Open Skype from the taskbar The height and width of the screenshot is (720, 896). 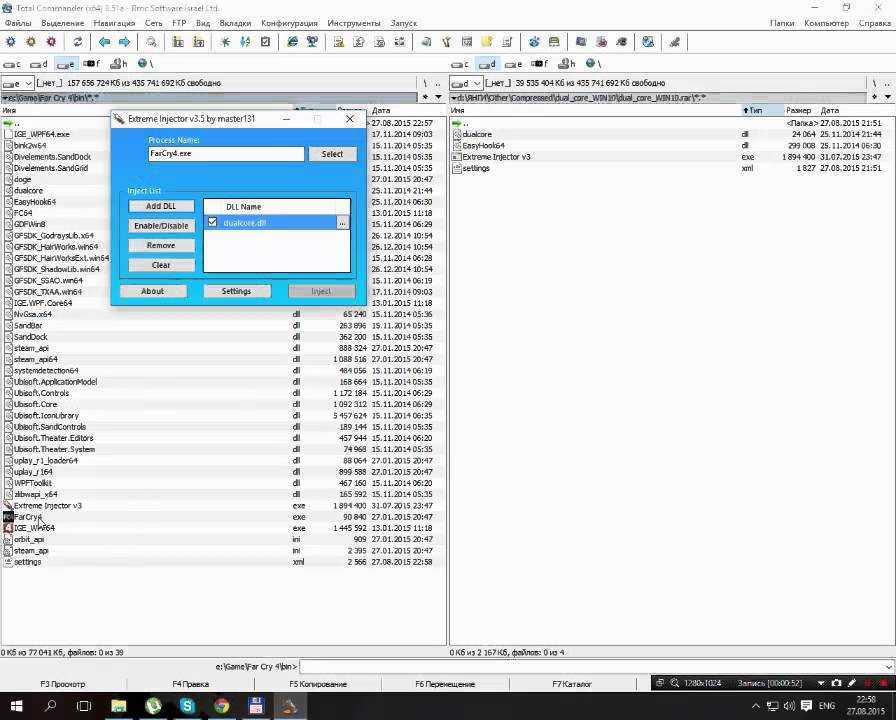[187, 706]
